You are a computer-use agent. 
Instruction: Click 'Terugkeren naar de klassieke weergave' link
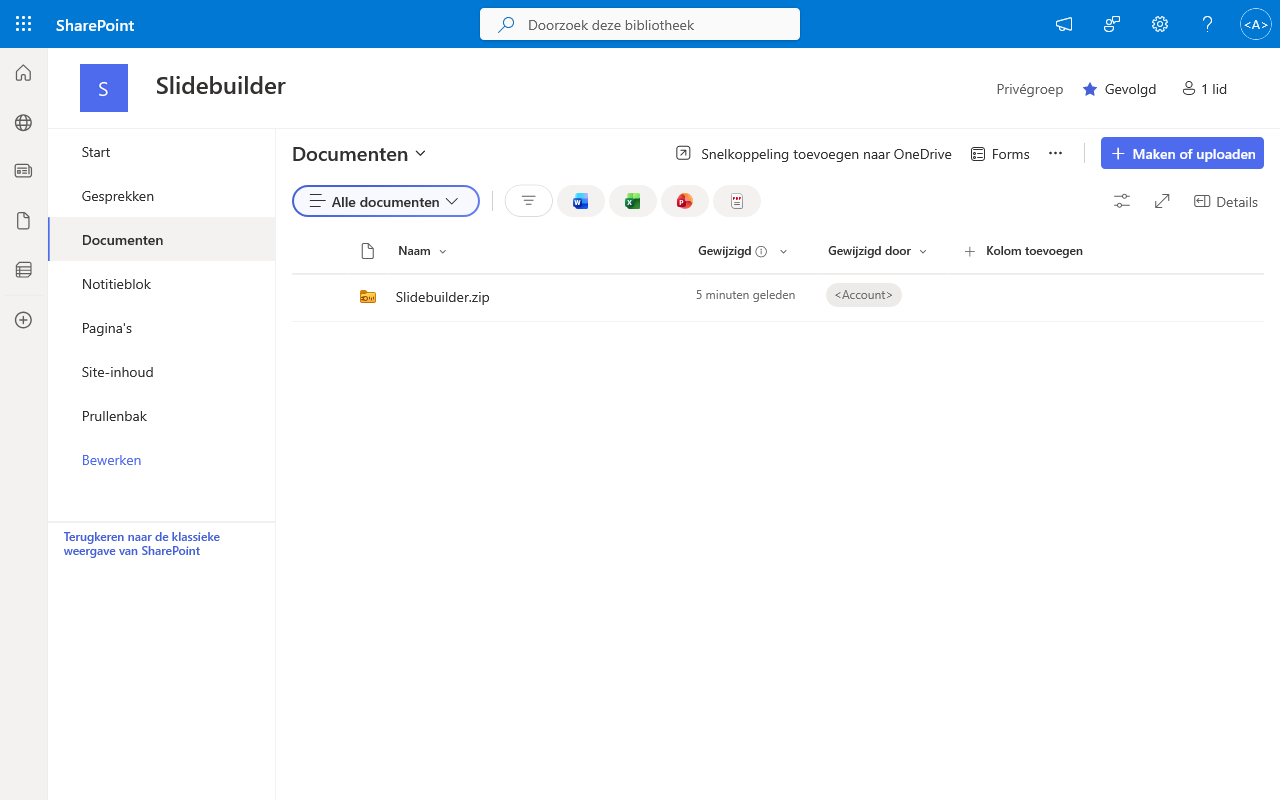coord(142,544)
